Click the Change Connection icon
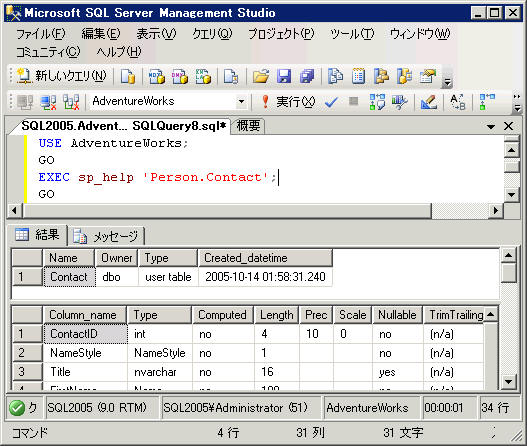Image resolution: width=527 pixels, height=446 pixels. [71, 102]
